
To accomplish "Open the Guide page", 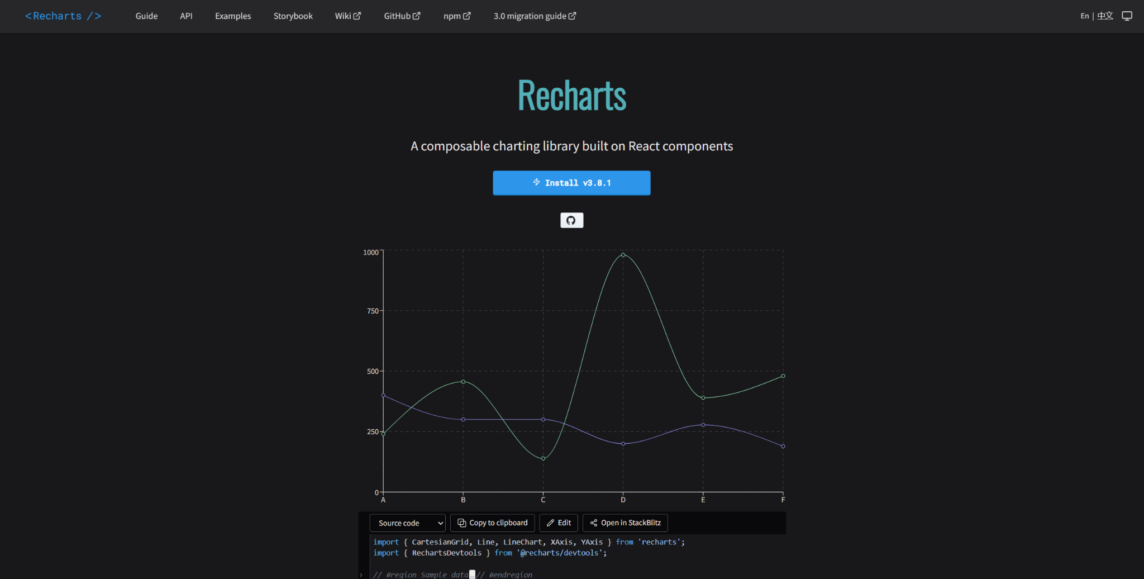I will click(147, 16).
